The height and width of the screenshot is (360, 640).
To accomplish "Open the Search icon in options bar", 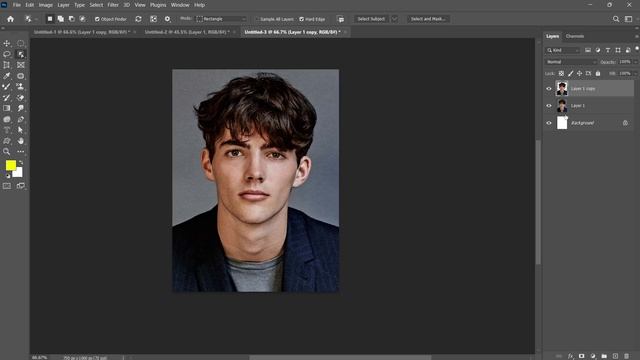I will [616, 19].
